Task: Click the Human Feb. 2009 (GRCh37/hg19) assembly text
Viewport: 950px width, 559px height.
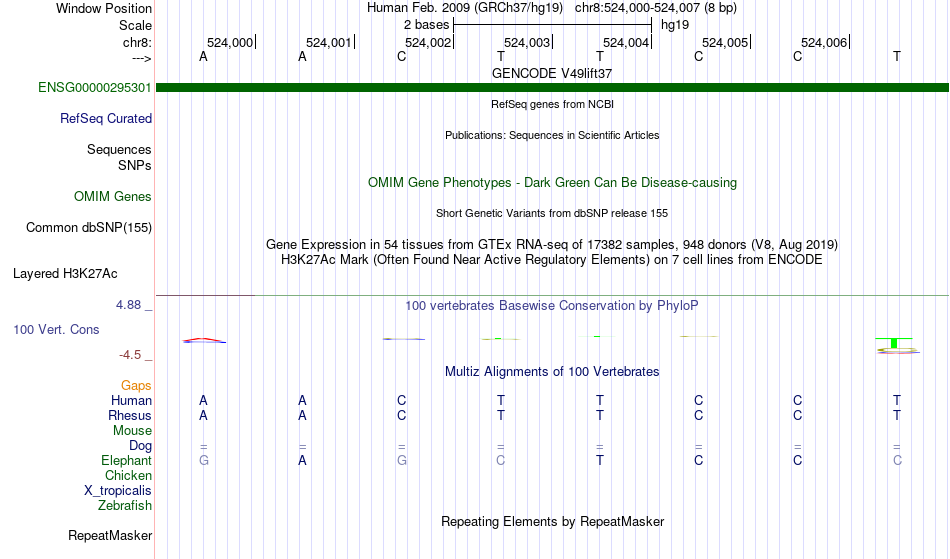Action: [465, 8]
